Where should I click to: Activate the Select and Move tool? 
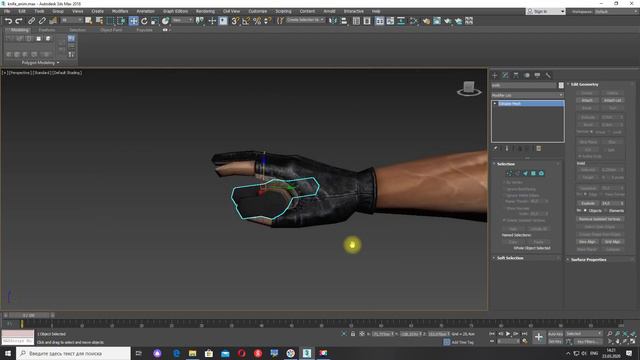(133, 21)
